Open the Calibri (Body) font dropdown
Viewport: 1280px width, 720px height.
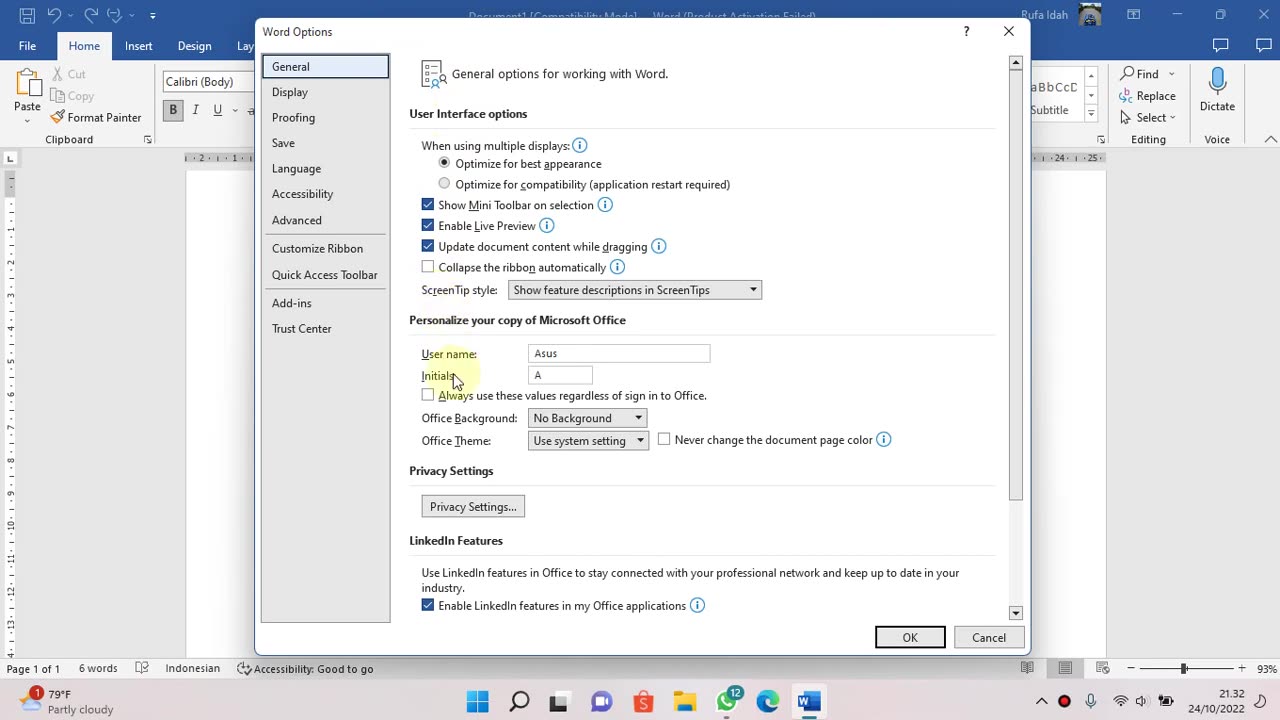coord(209,82)
